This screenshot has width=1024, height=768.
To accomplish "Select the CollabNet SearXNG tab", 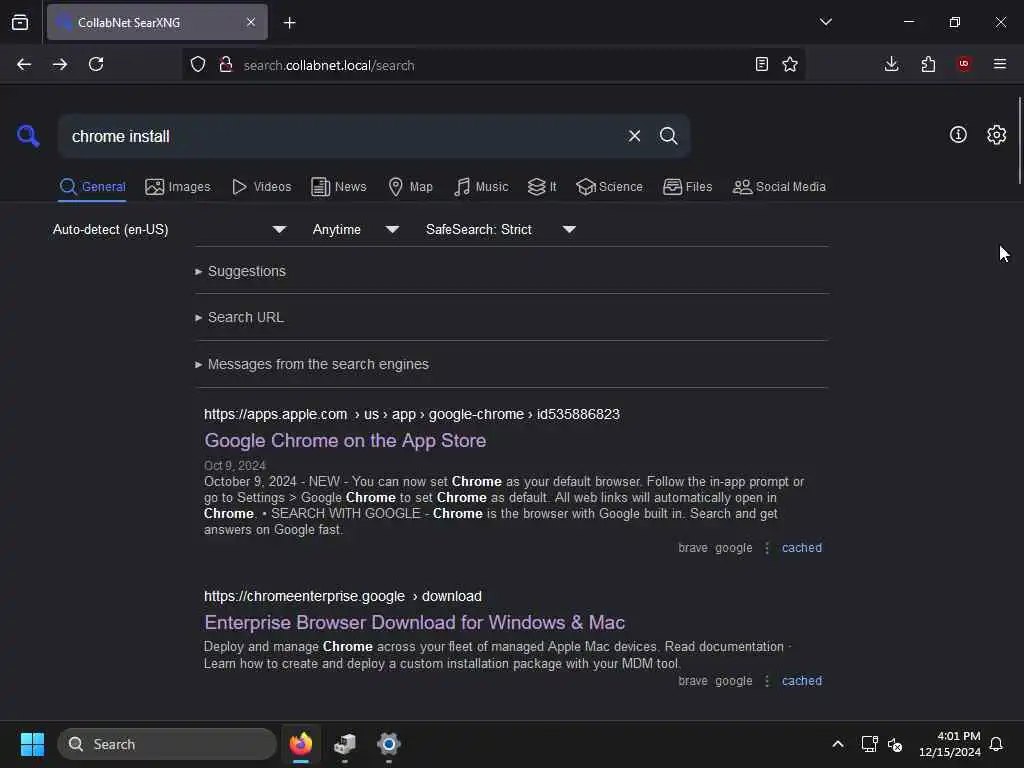I will point(157,22).
